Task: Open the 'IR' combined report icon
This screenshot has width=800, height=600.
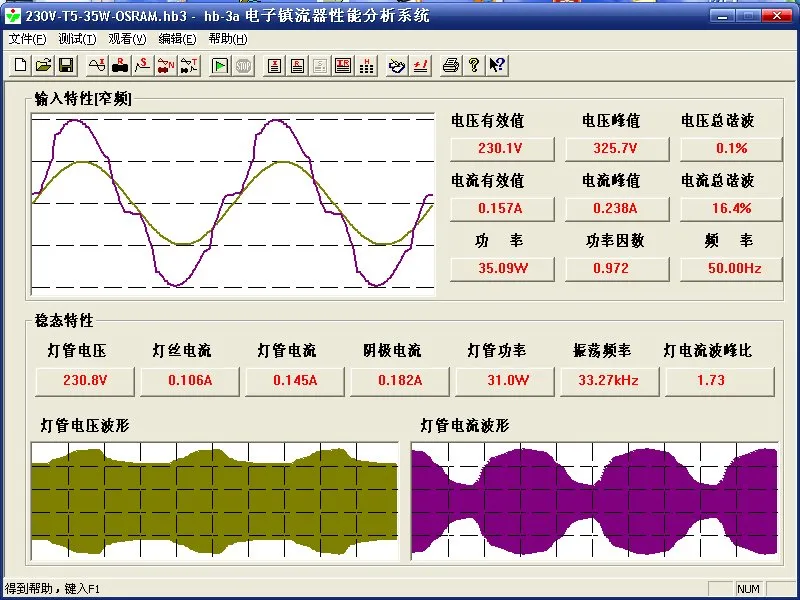Action: pyautogui.click(x=343, y=65)
